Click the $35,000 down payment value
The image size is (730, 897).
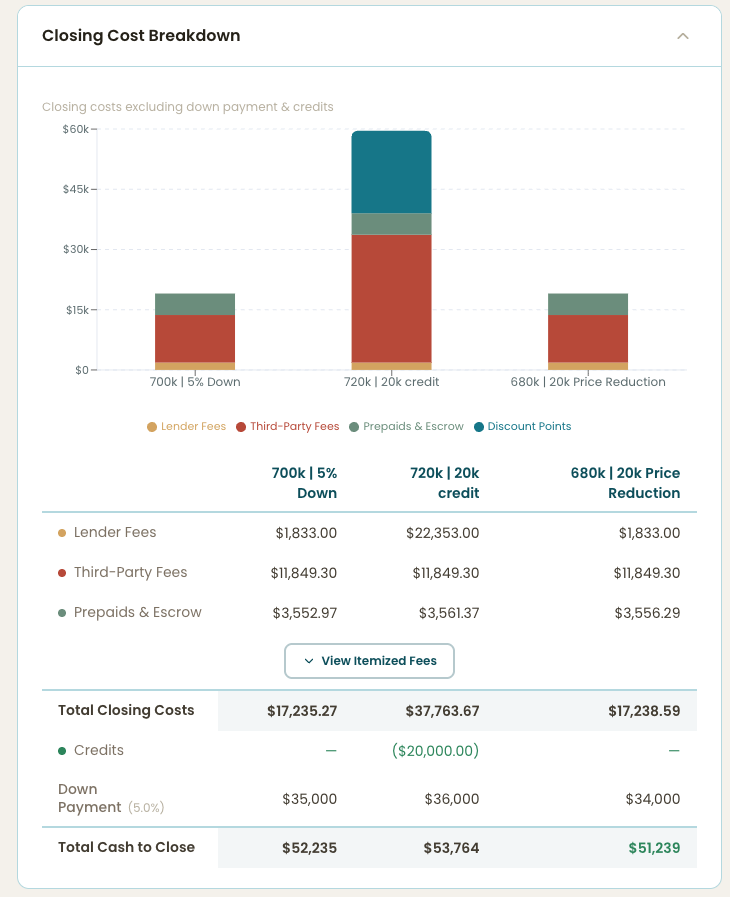310,799
